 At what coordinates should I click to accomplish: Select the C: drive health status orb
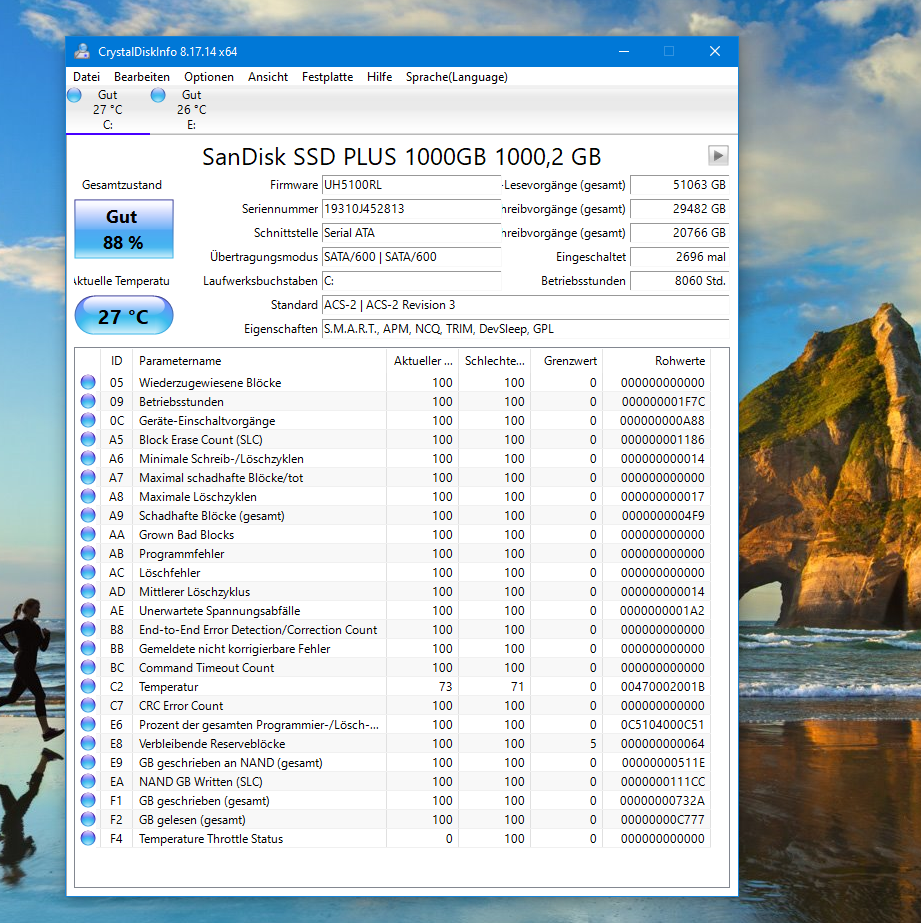click(x=74, y=95)
